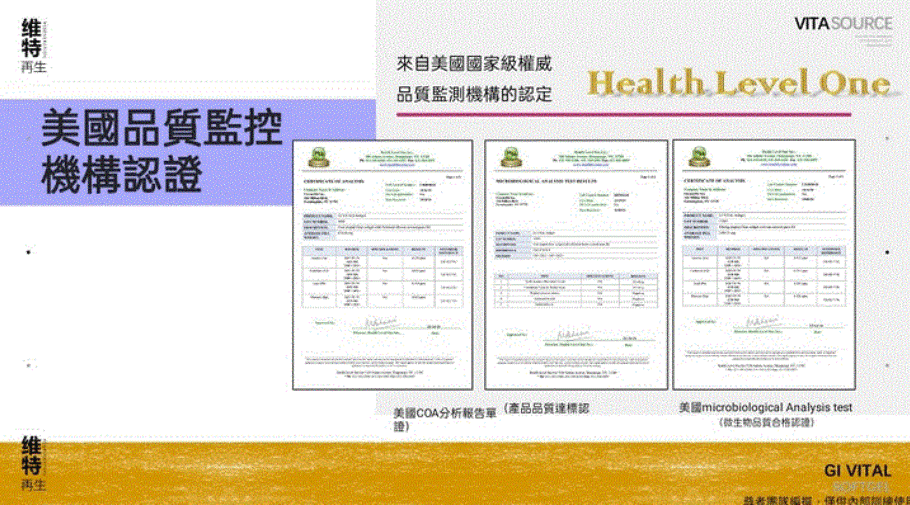Click the seal logo on the first certificate

click(319, 157)
